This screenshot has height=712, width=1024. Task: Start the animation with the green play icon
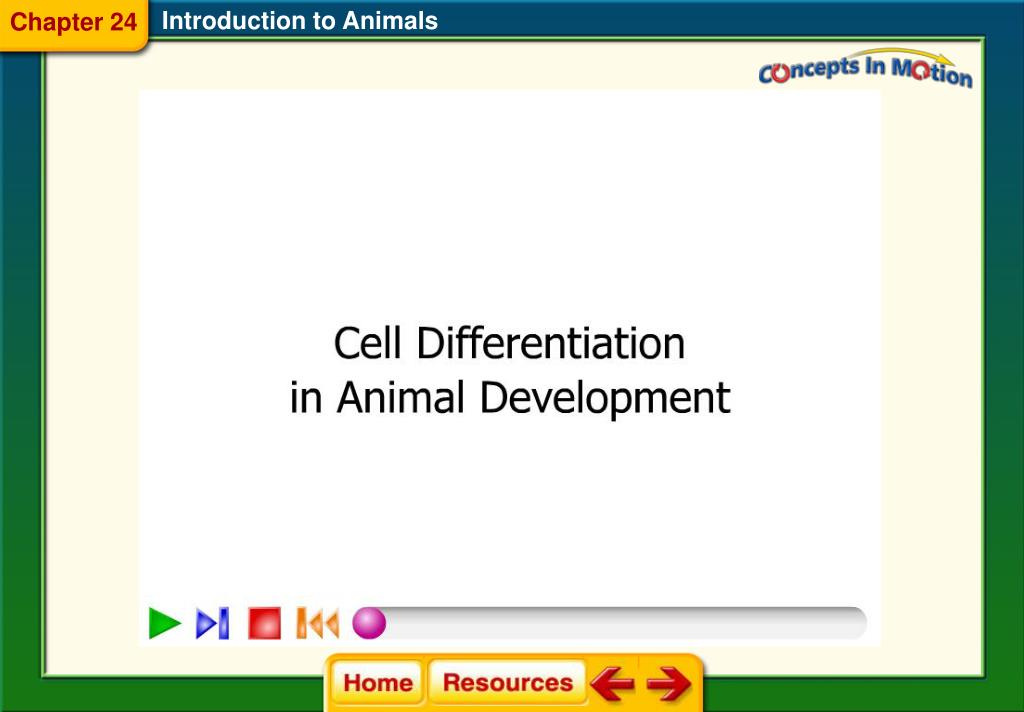pos(165,623)
